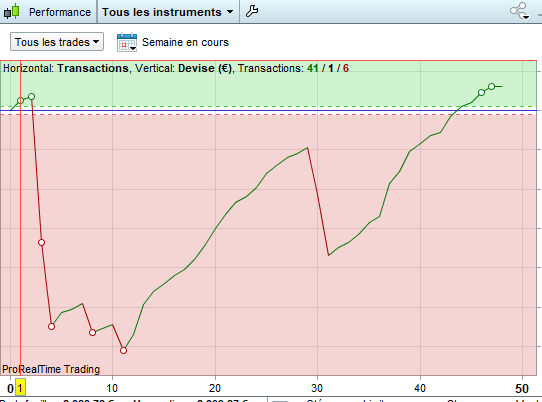Click the green marker at transaction 46

(482, 93)
